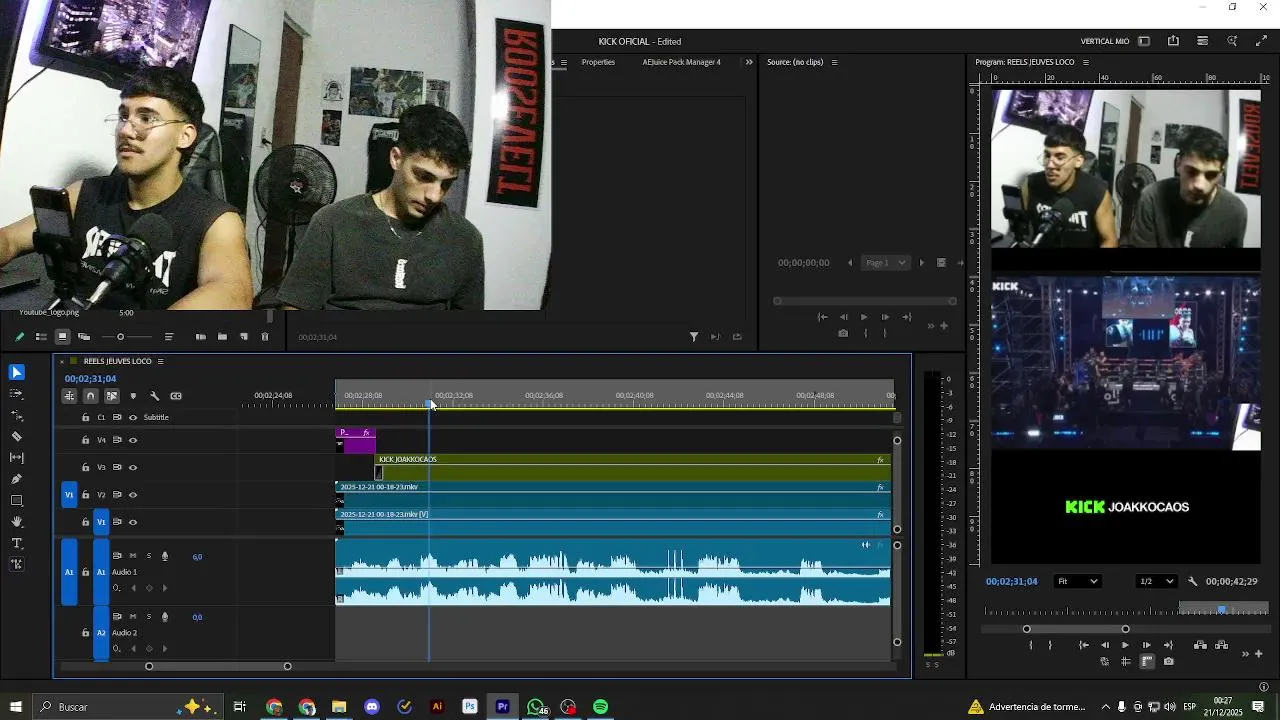Toggle insert sequences as nests
The image size is (1280, 720).
pos(69,396)
